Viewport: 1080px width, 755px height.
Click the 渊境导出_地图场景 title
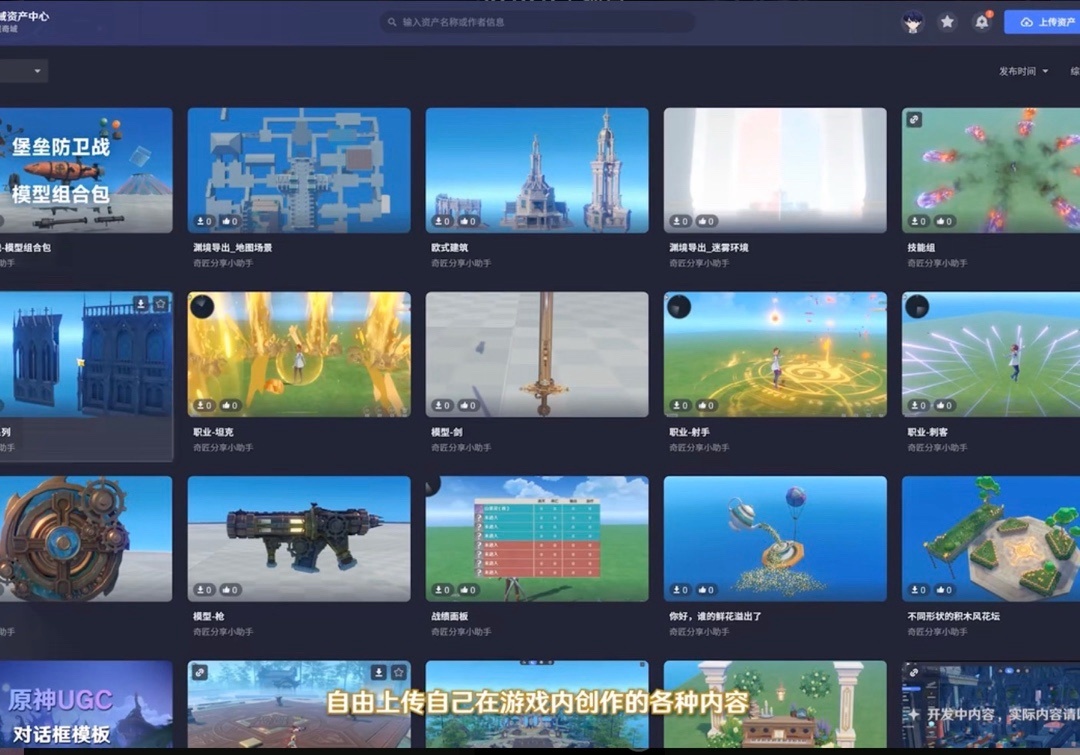[233, 248]
